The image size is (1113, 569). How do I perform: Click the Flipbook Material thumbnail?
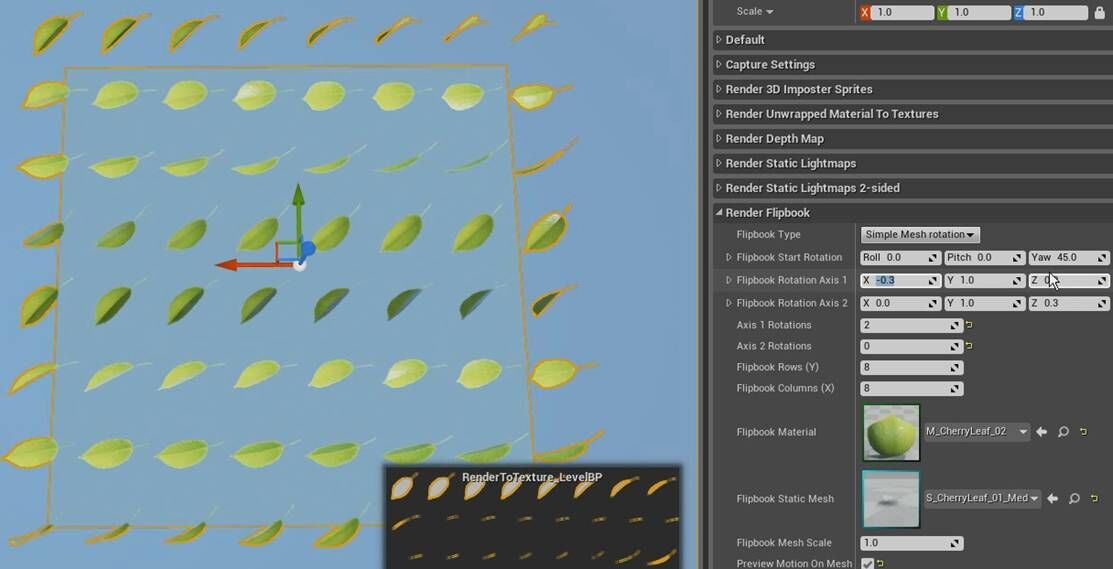click(891, 433)
